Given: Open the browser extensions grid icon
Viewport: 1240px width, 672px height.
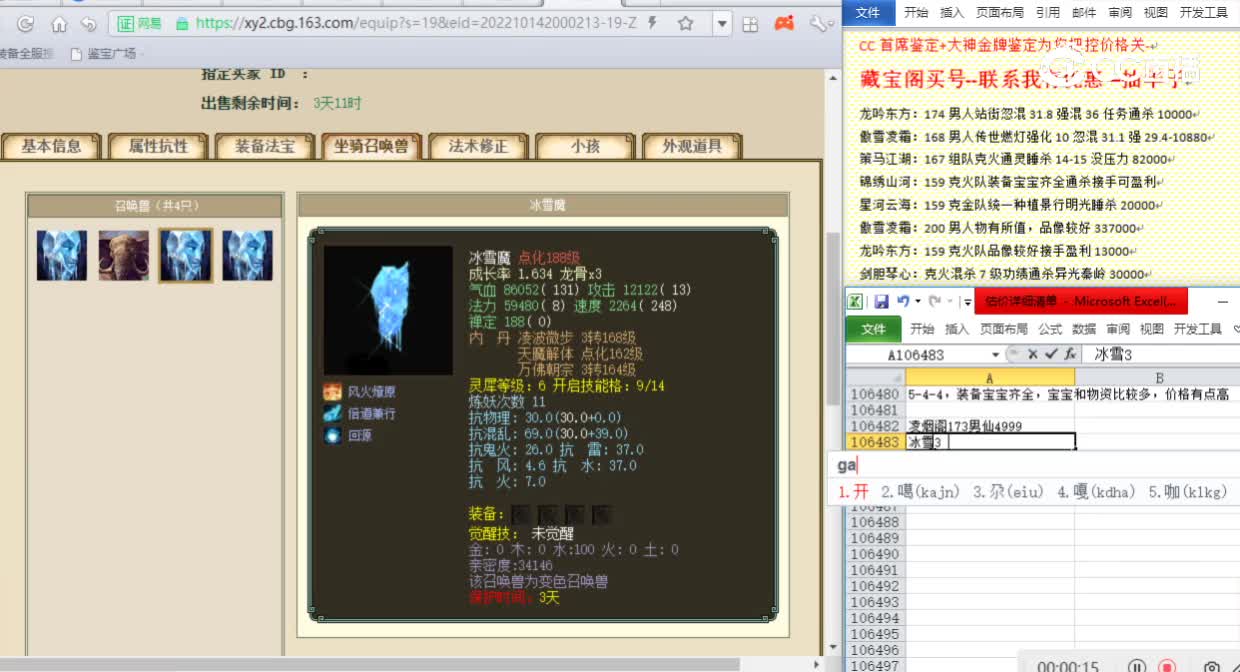Looking at the screenshot, I should coord(750,24).
